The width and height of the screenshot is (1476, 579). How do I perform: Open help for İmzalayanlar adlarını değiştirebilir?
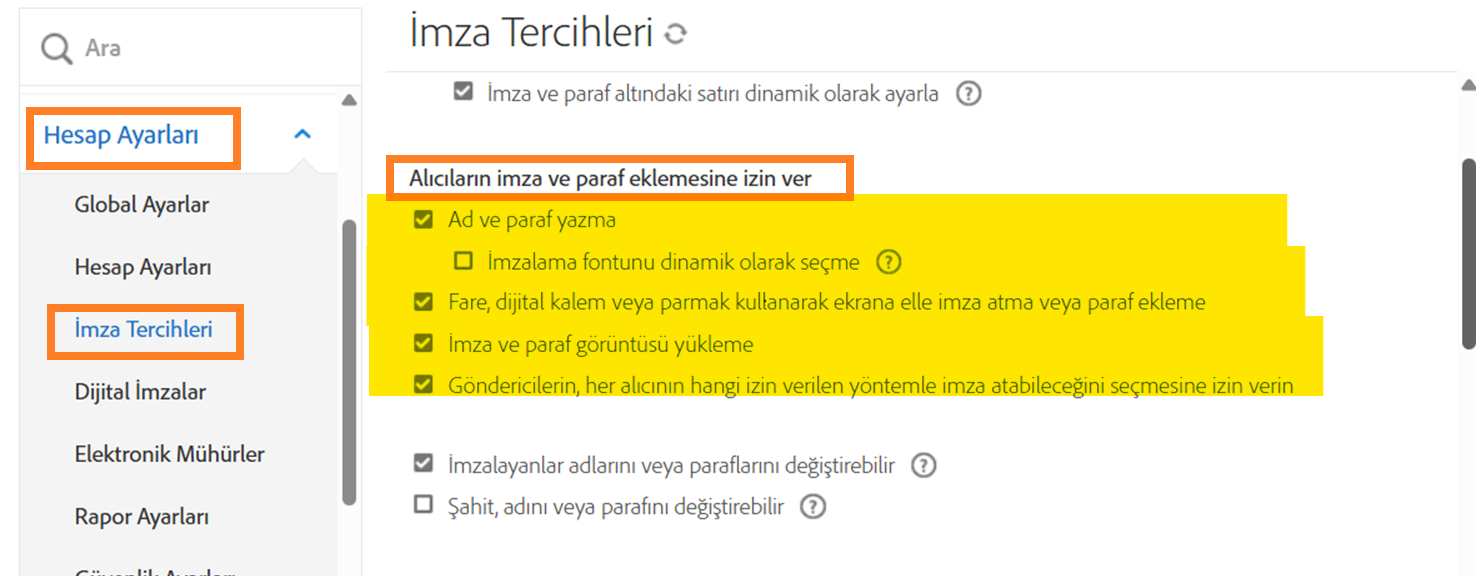point(923,465)
